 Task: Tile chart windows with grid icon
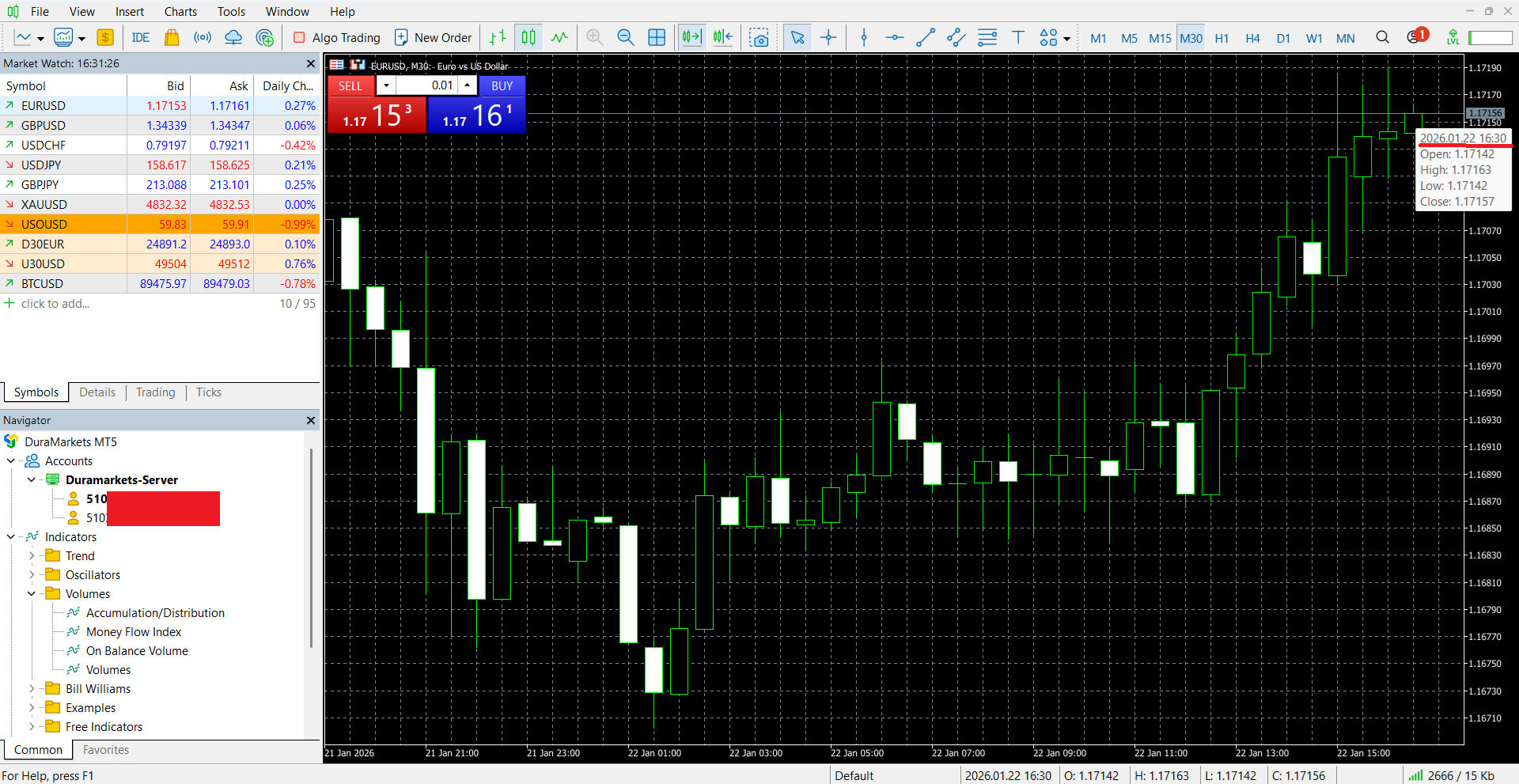(x=657, y=37)
